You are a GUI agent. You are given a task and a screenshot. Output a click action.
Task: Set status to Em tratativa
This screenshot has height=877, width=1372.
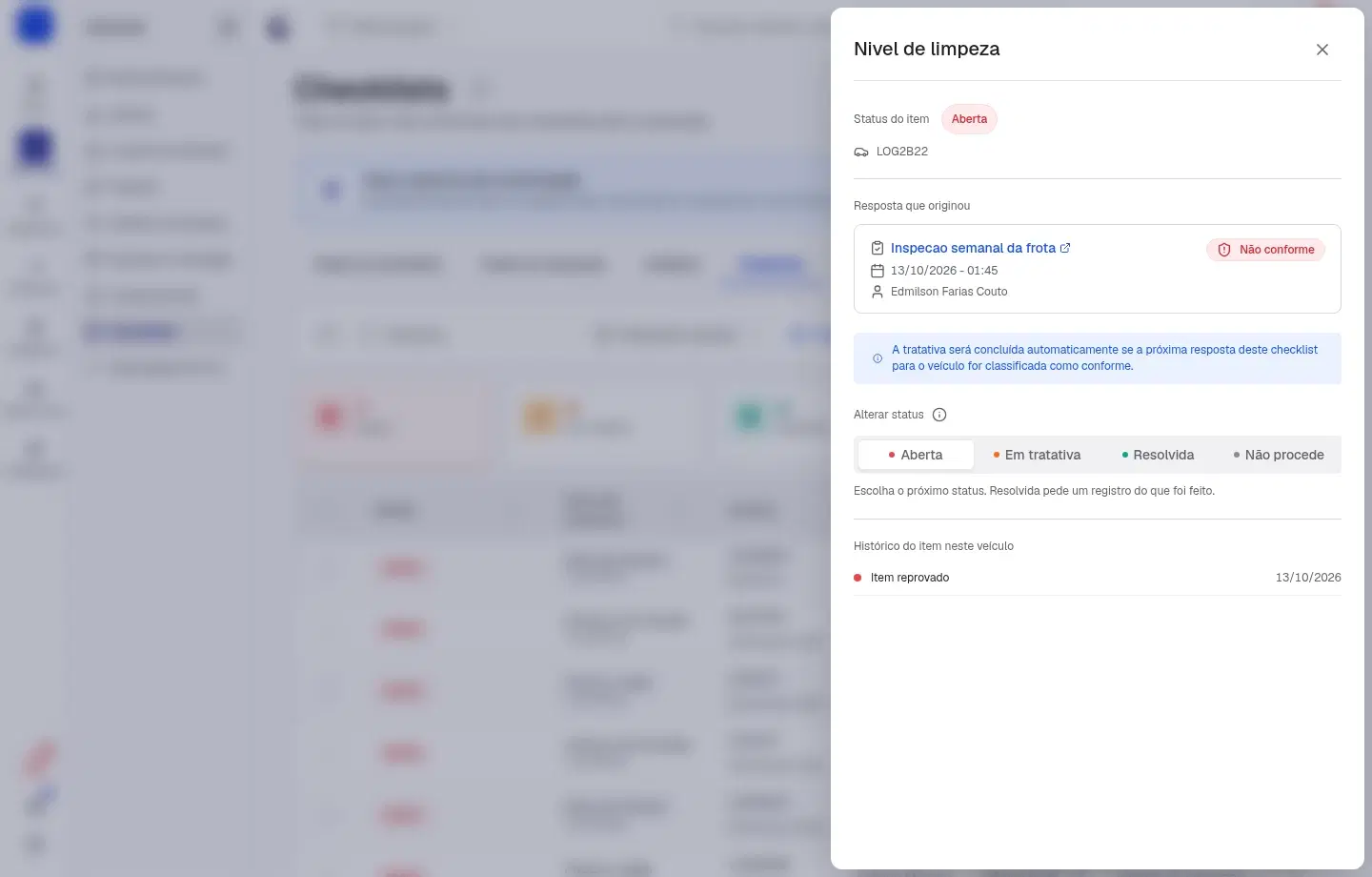click(x=1037, y=455)
